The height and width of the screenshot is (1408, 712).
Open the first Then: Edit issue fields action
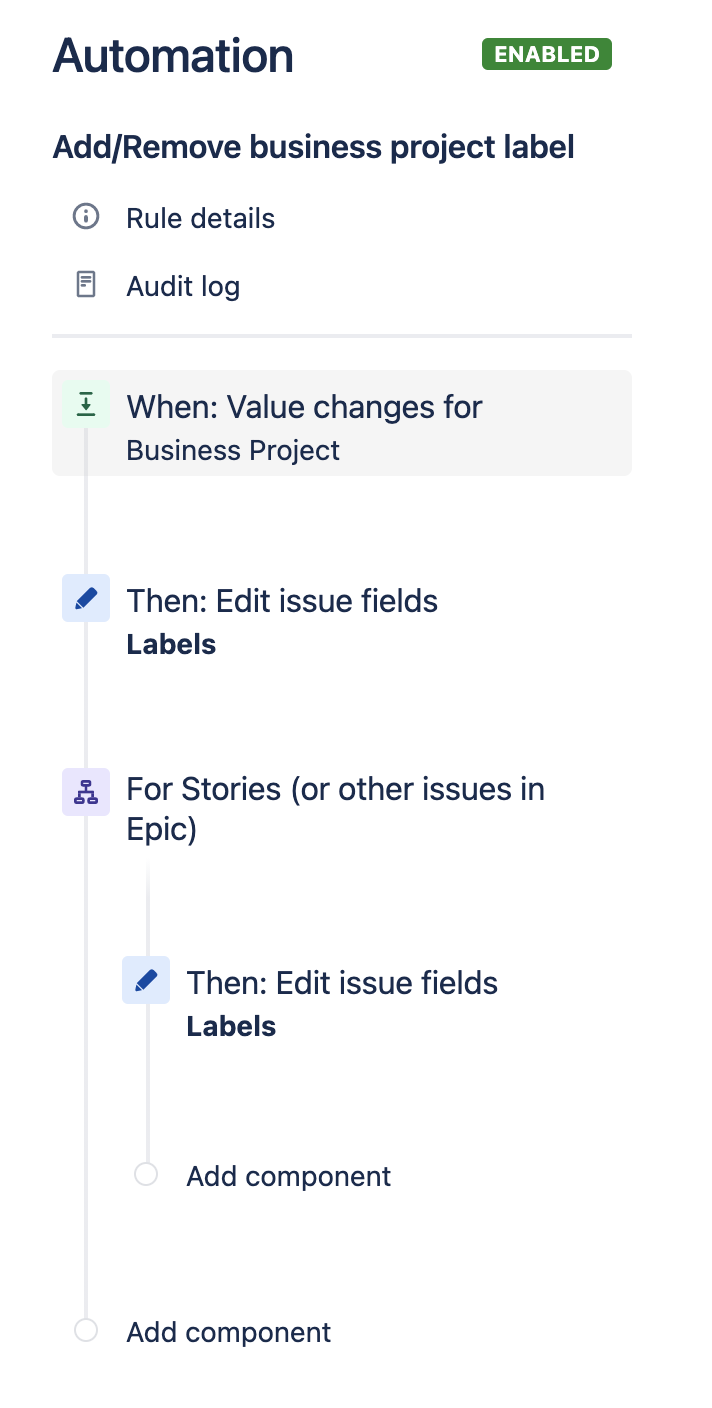tap(282, 600)
